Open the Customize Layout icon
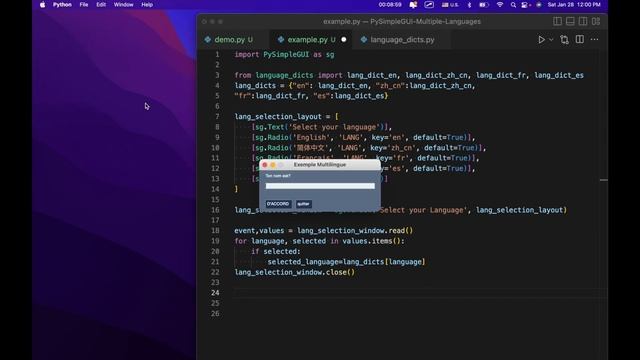Viewport: 640px width, 360px height. click(x=596, y=21)
